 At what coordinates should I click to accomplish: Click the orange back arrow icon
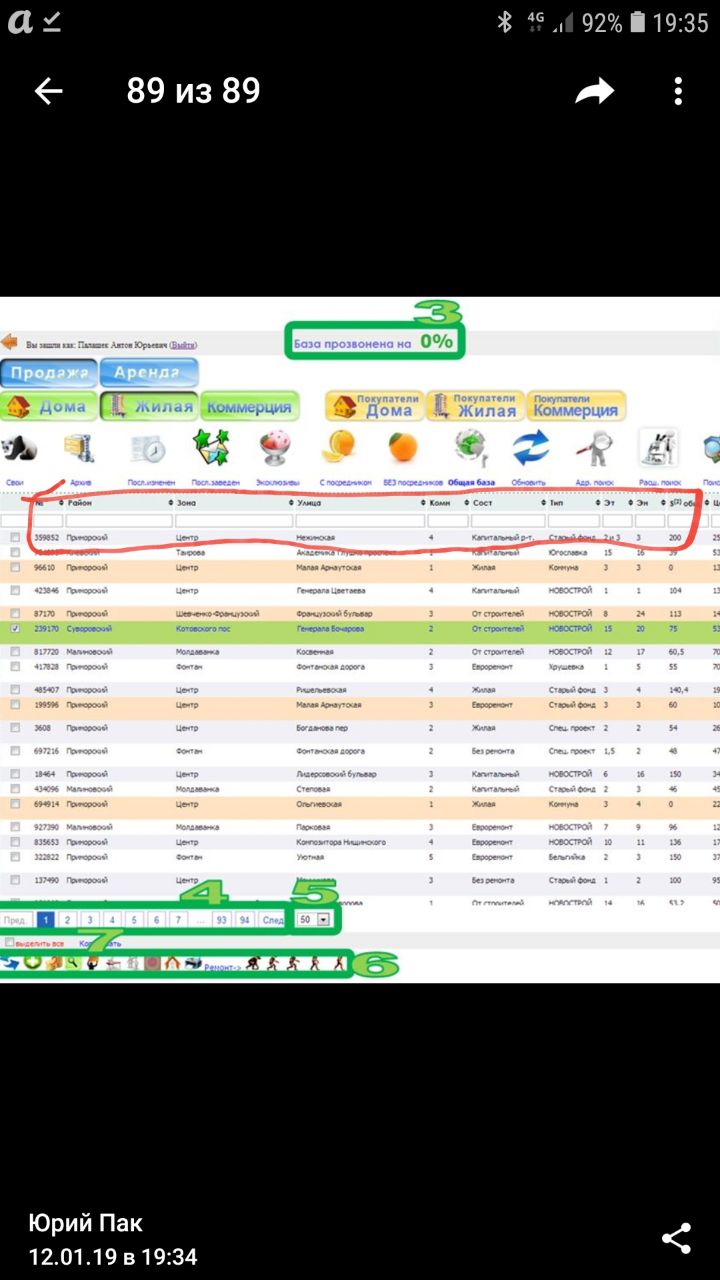[9, 342]
